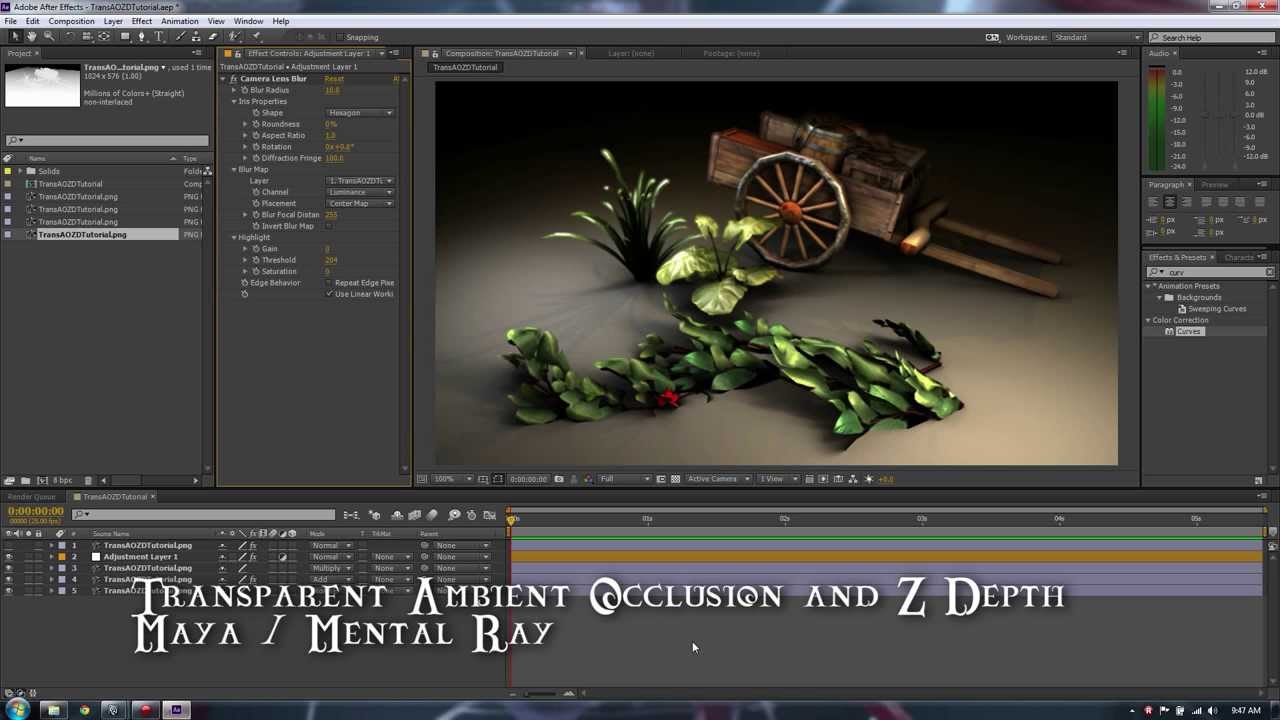Screen dimensions: 1280x720
Task: Select the Hand tool
Action: click(31, 37)
